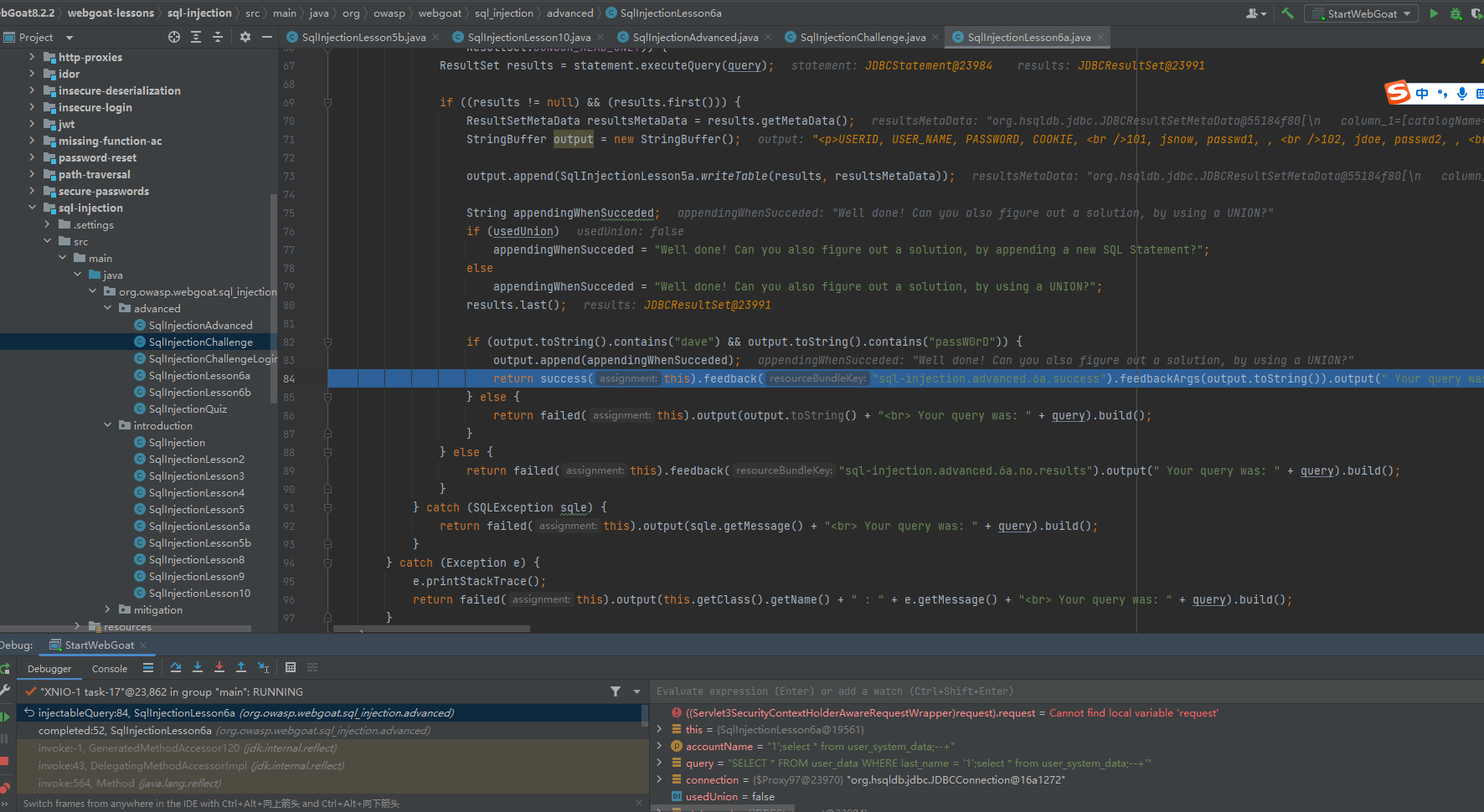Click the Run to Cursor icon
Image resolution: width=1484 pixels, height=812 pixels.
pos(264,667)
